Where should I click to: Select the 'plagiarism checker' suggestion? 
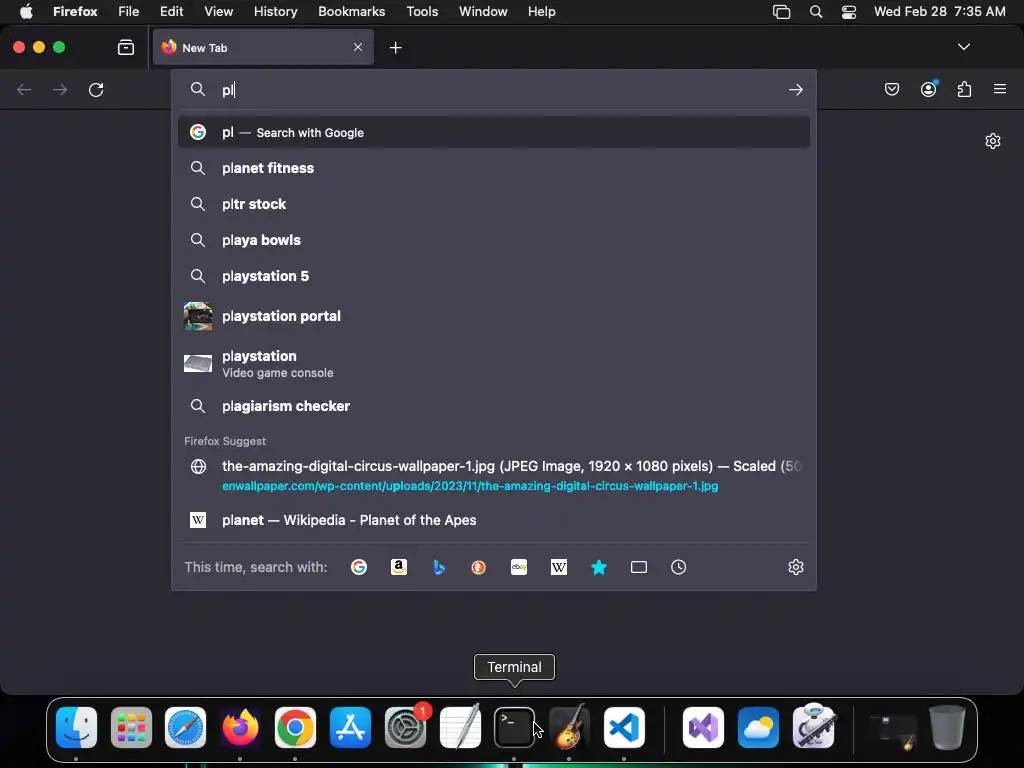point(494,406)
